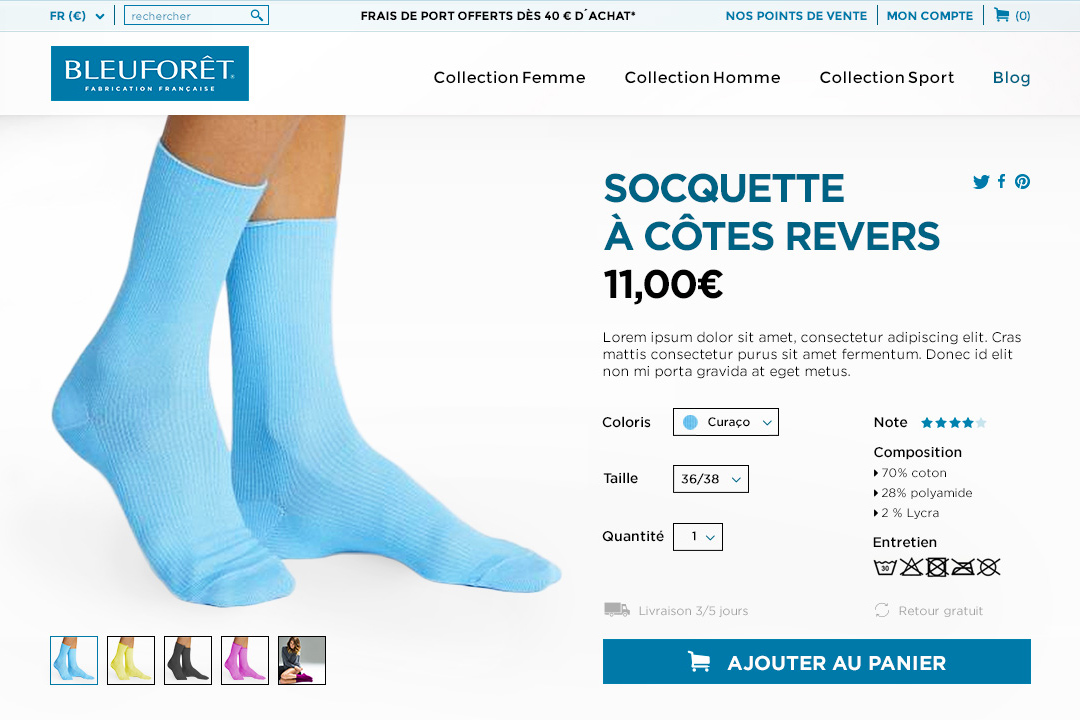This screenshot has height=720, width=1080.
Task: Share product via the Twitter icon
Action: (981, 182)
